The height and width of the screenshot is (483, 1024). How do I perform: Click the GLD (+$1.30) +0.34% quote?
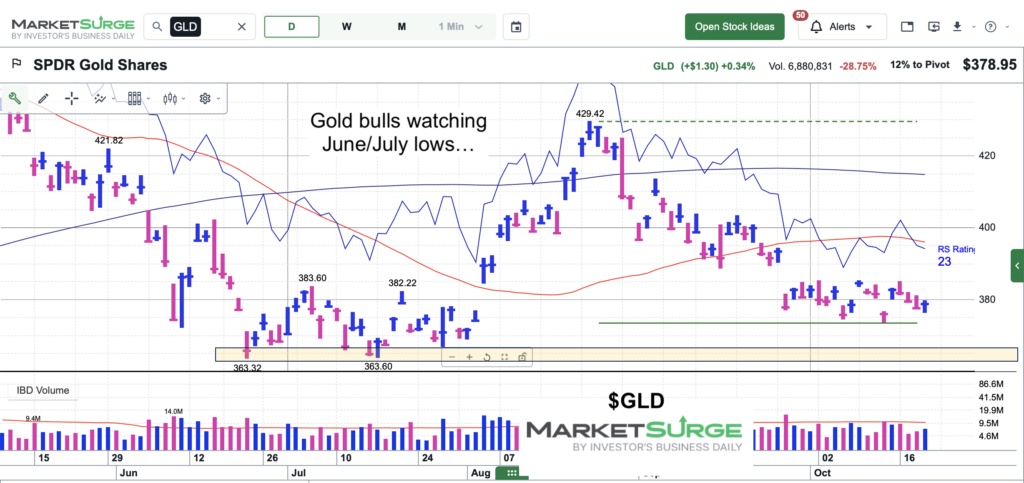(704, 65)
